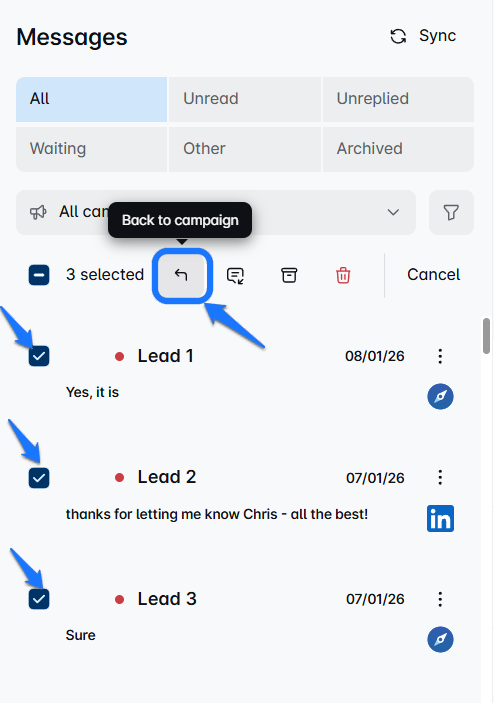Uncheck the Lead 1 checkbox
This screenshot has width=494, height=703.
click(39, 356)
